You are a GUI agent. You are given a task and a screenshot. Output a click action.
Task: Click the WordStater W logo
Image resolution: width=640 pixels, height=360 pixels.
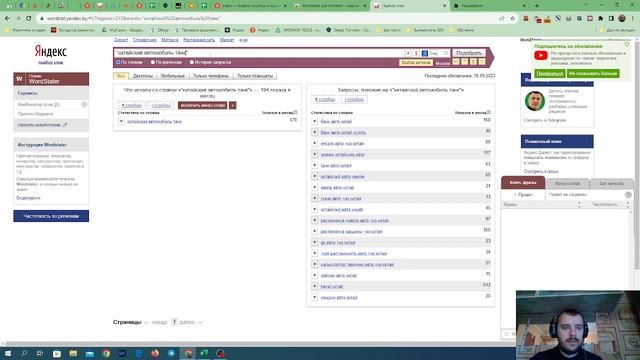point(19,79)
